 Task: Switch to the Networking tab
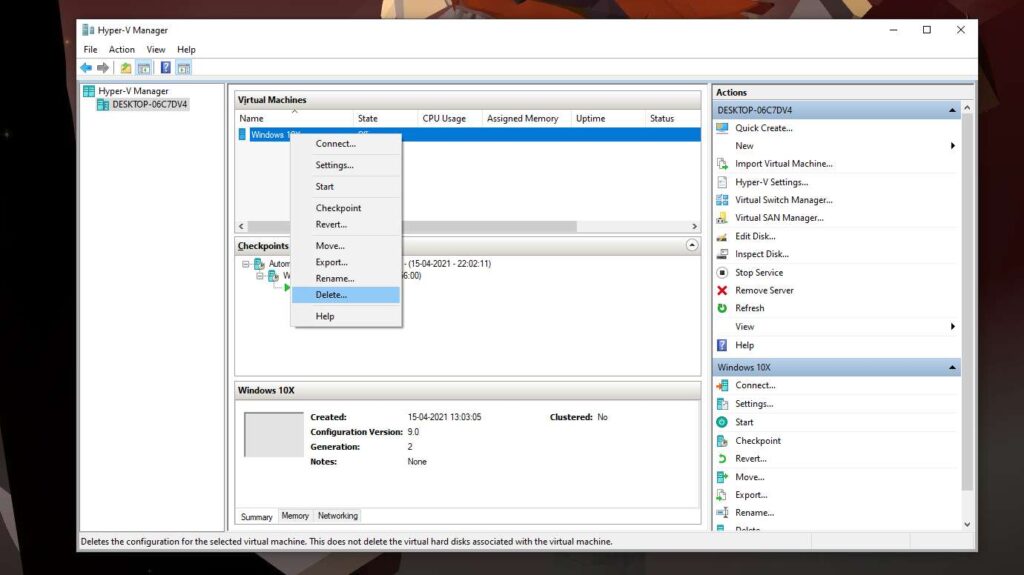point(338,516)
